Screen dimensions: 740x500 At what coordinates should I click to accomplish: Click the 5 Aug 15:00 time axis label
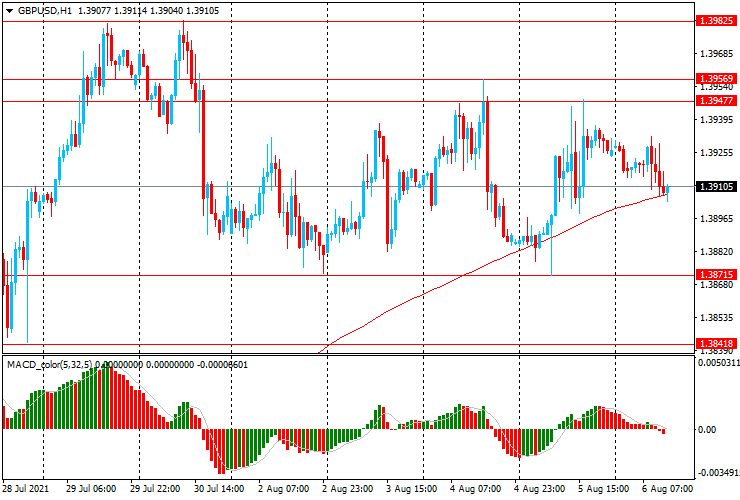coord(604,489)
